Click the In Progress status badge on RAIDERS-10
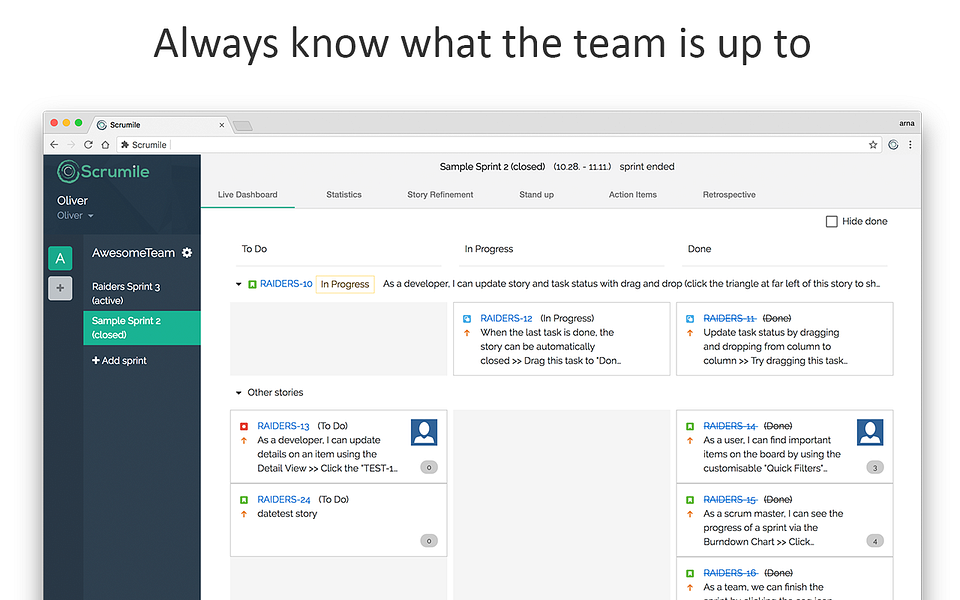Screen dimensions: 960x600 pos(345,284)
